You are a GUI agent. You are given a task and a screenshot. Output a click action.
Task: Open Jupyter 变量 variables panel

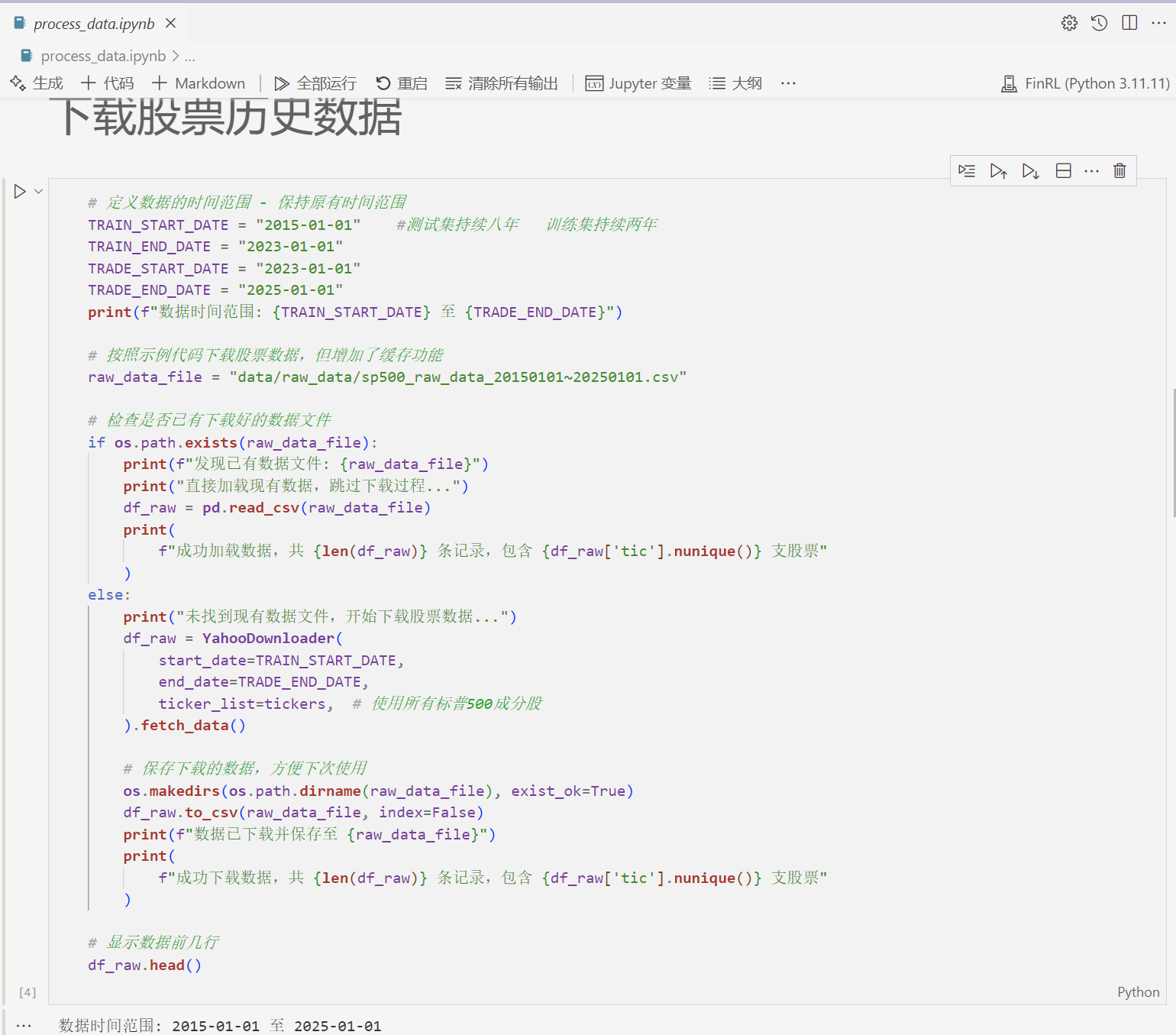point(638,83)
